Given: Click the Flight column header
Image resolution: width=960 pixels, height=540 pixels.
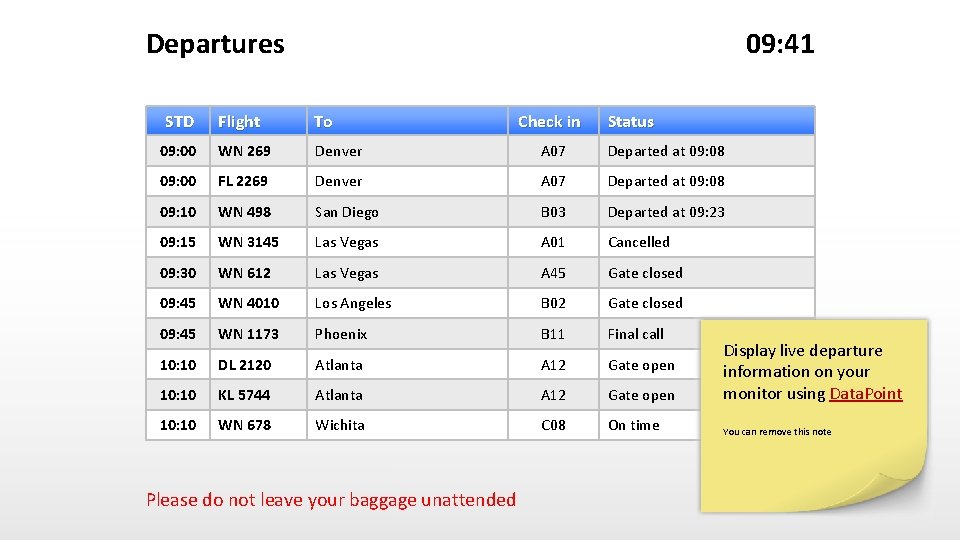Looking at the screenshot, I should click(258, 121).
